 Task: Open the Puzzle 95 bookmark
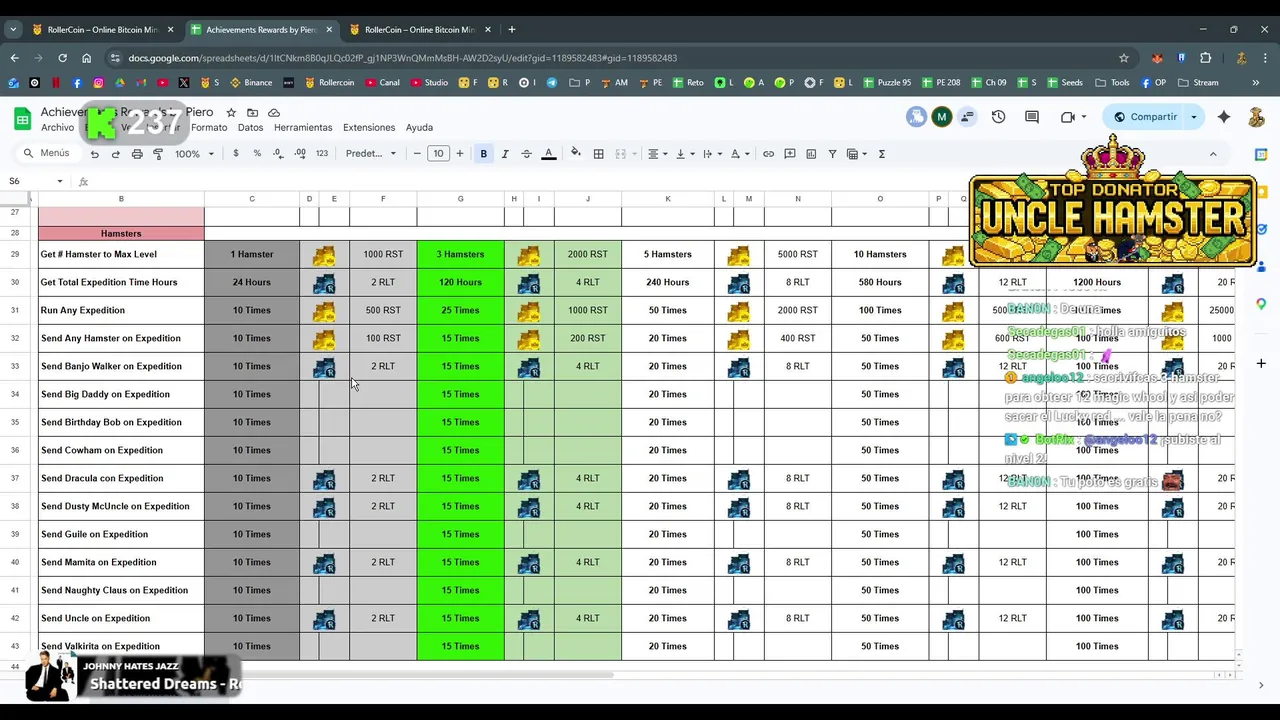pos(886,83)
